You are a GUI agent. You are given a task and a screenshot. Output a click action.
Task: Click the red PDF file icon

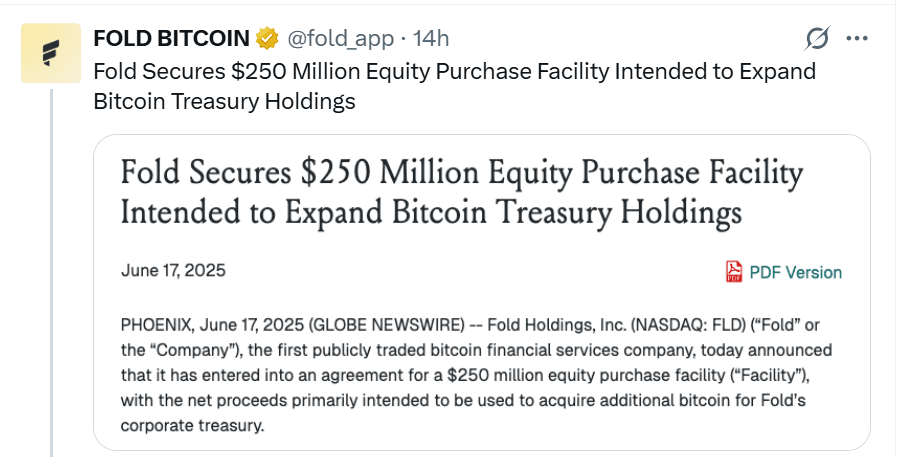pos(734,272)
